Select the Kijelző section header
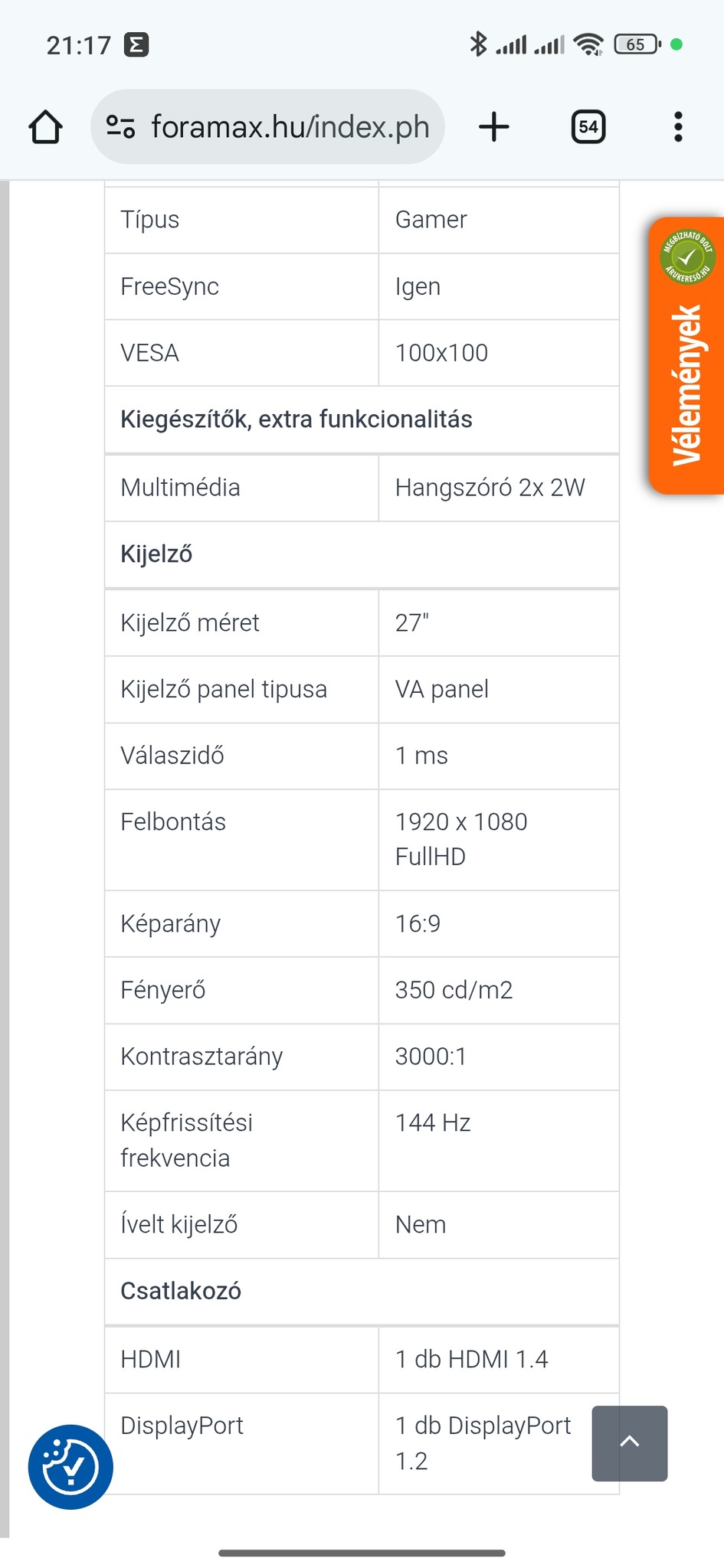Viewport: 724px width, 1568px height. 156,554
